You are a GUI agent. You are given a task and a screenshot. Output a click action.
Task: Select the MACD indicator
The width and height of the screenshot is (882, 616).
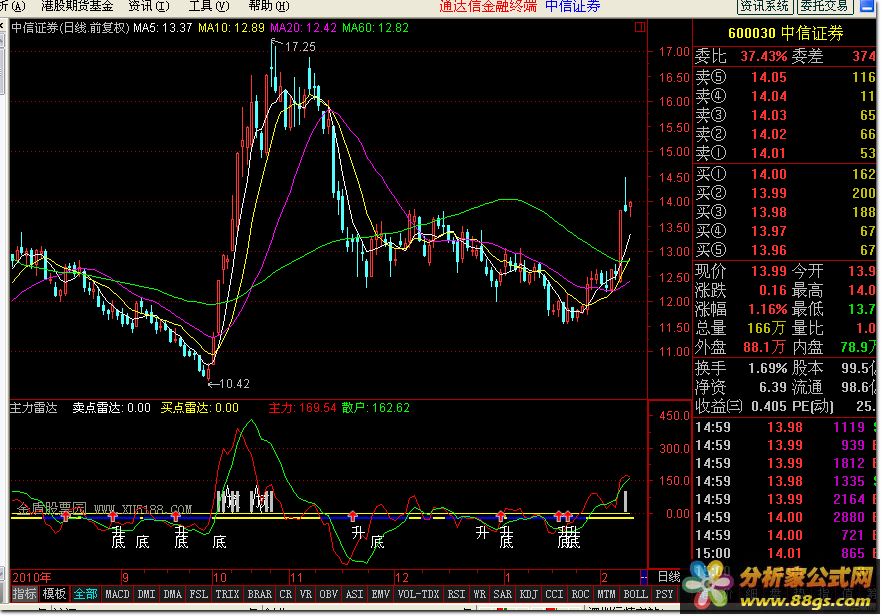tap(117, 593)
